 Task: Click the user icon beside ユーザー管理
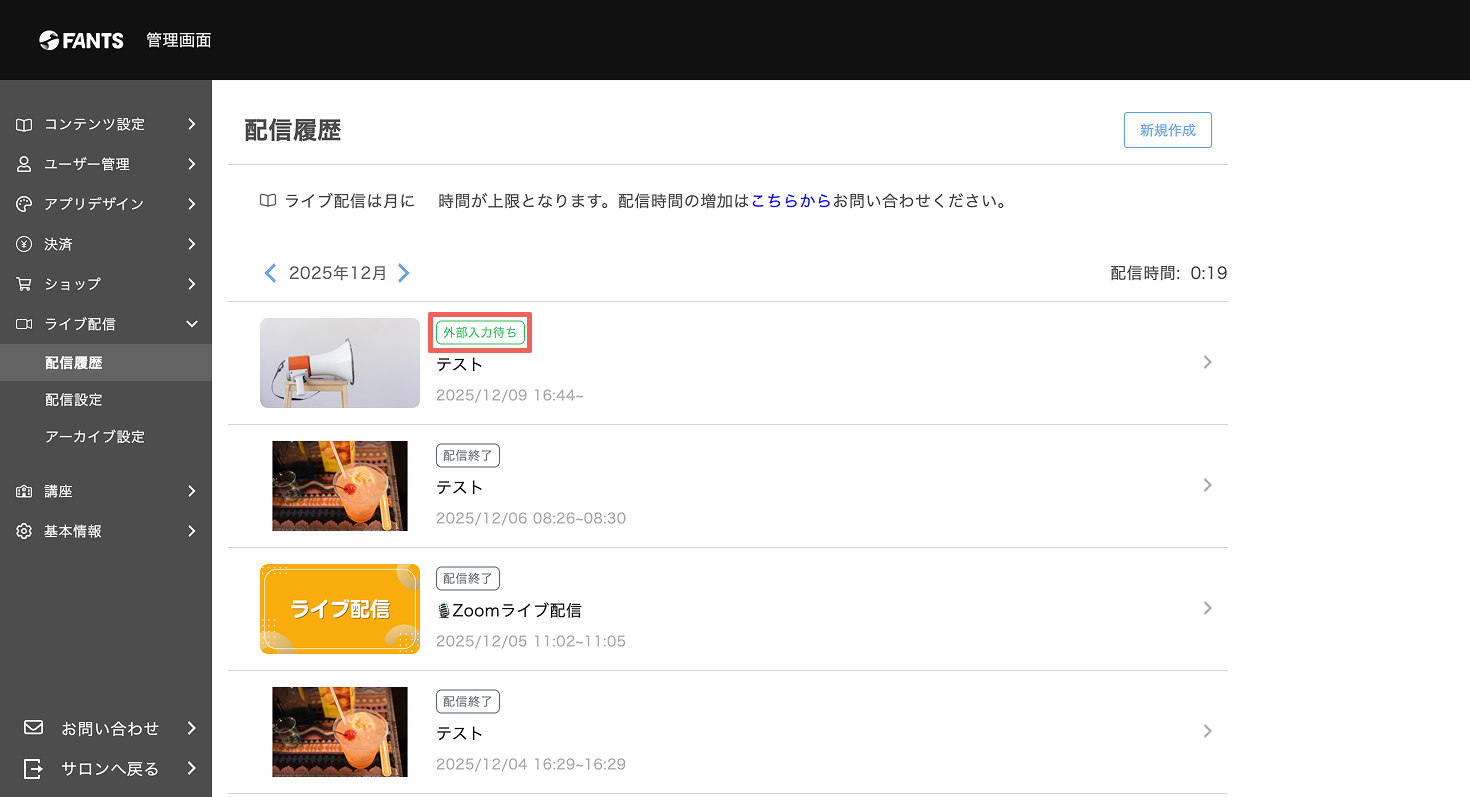[x=24, y=164]
